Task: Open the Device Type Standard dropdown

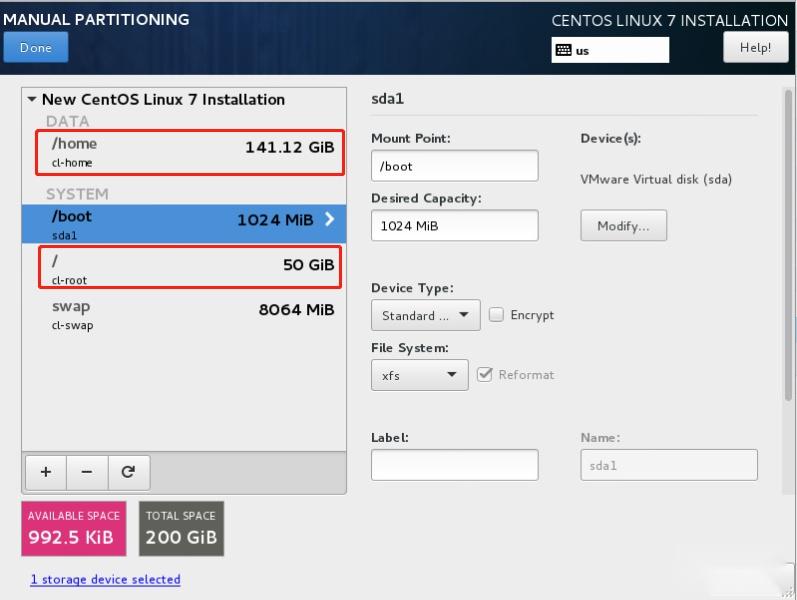Action: [x=425, y=315]
